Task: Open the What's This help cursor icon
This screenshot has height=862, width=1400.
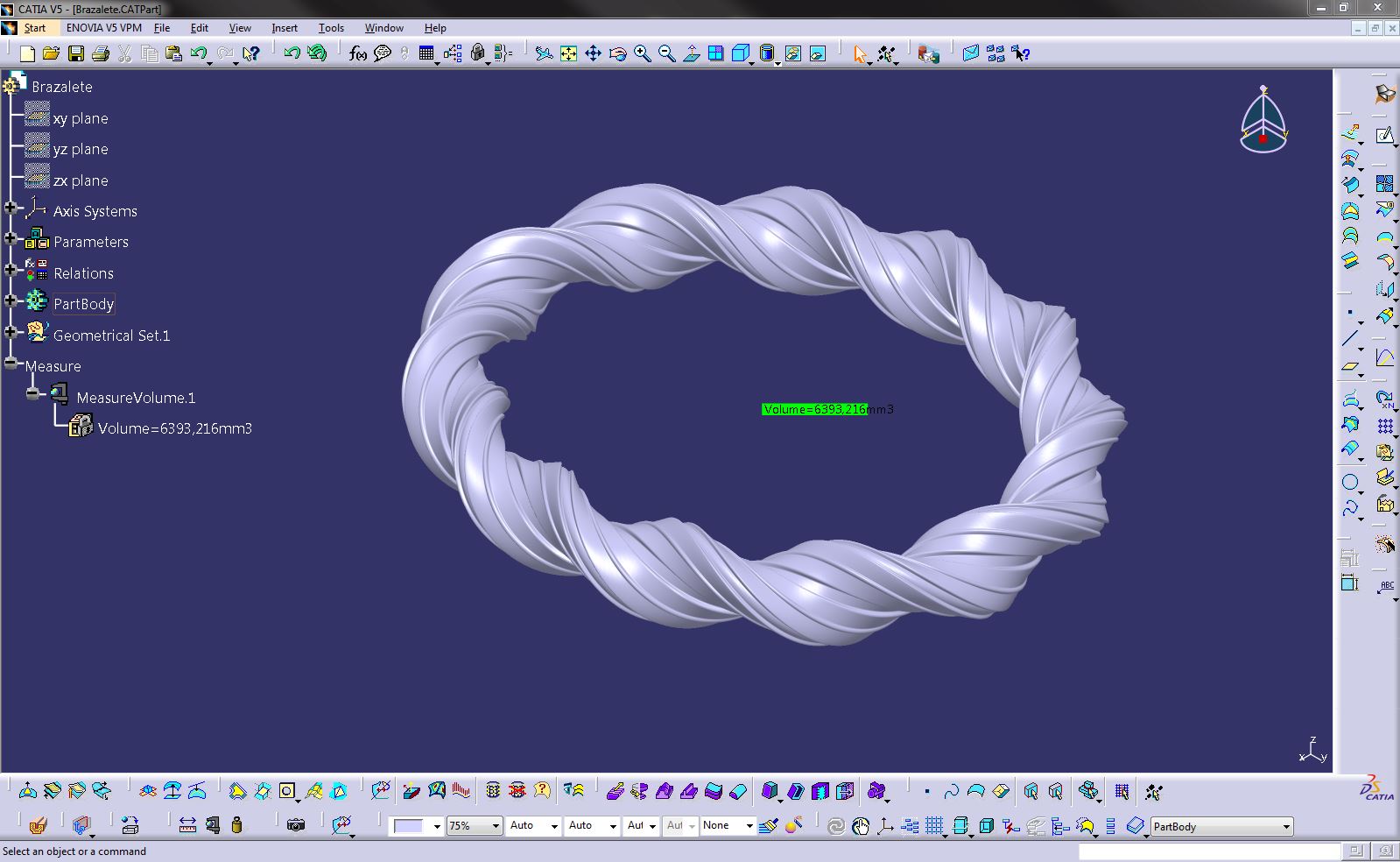Action: (251, 54)
